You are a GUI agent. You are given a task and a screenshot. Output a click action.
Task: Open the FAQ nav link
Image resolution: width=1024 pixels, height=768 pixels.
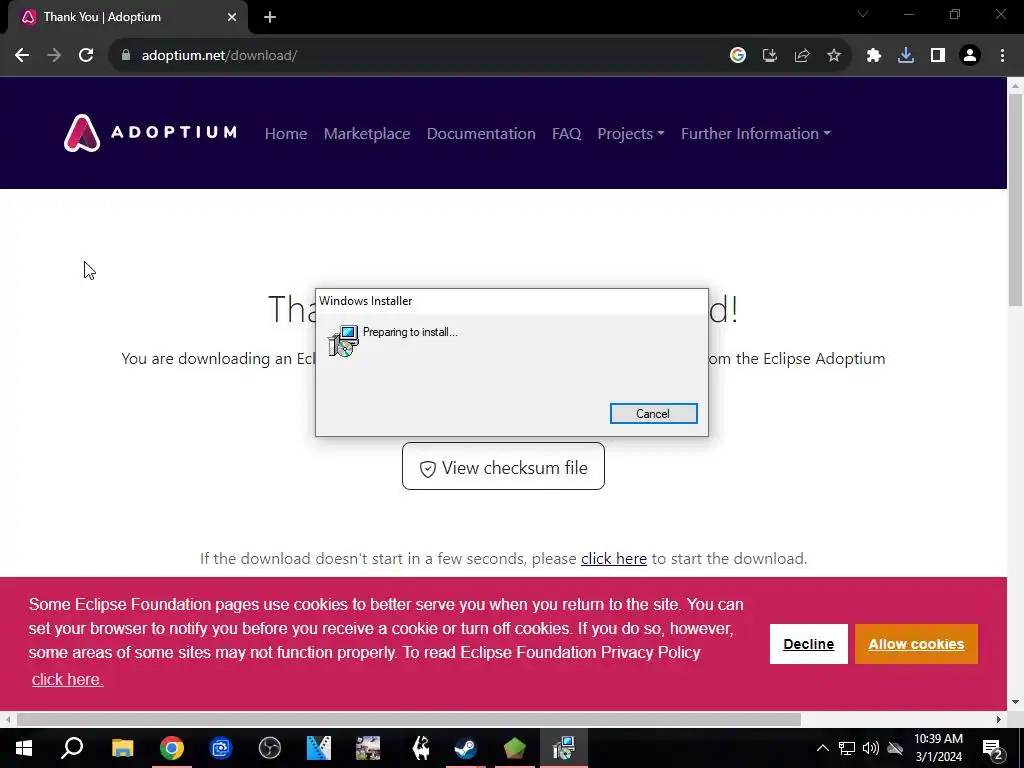point(566,133)
